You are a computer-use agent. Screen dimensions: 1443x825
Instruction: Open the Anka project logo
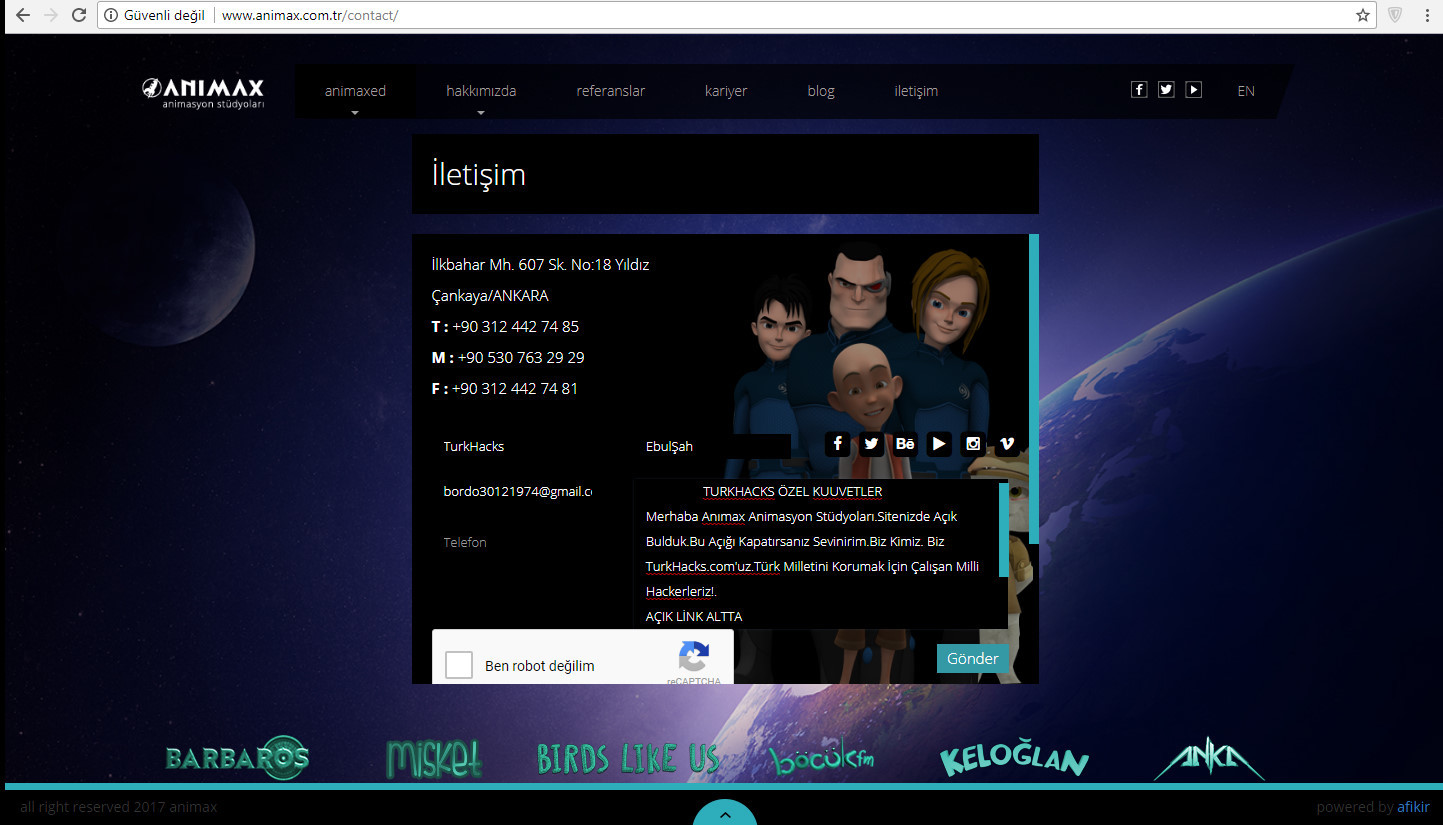tap(1209, 759)
